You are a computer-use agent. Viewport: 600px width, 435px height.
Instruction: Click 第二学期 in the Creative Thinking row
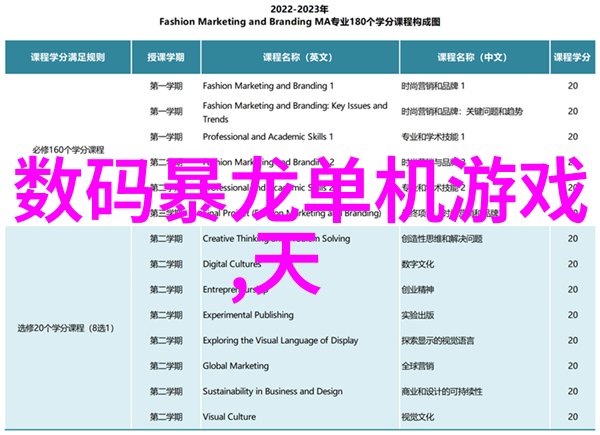(166, 239)
